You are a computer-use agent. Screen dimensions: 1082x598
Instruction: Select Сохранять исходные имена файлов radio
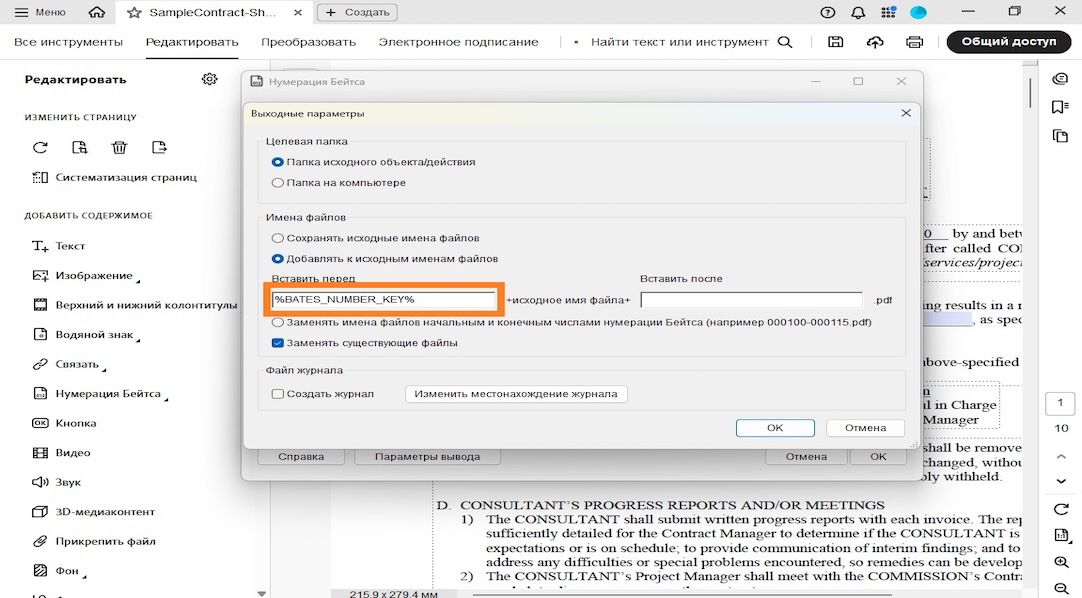[x=277, y=238]
